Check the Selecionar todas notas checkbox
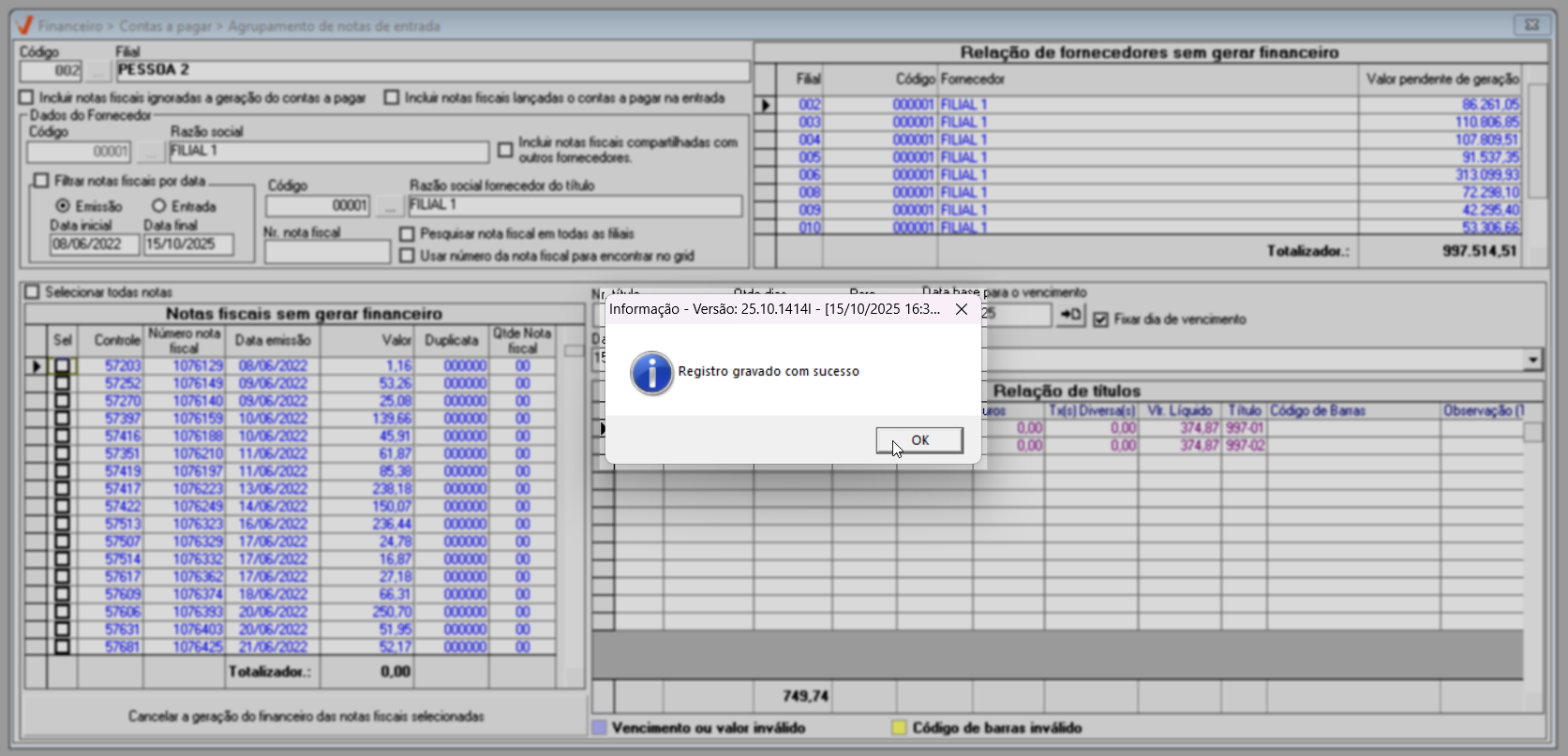The image size is (1568, 756). [33, 292]
